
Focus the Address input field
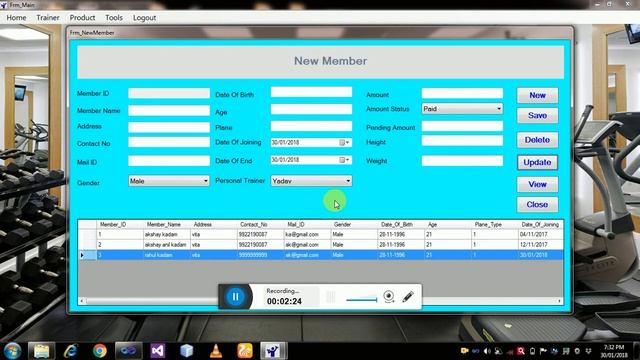click(169, 127)
